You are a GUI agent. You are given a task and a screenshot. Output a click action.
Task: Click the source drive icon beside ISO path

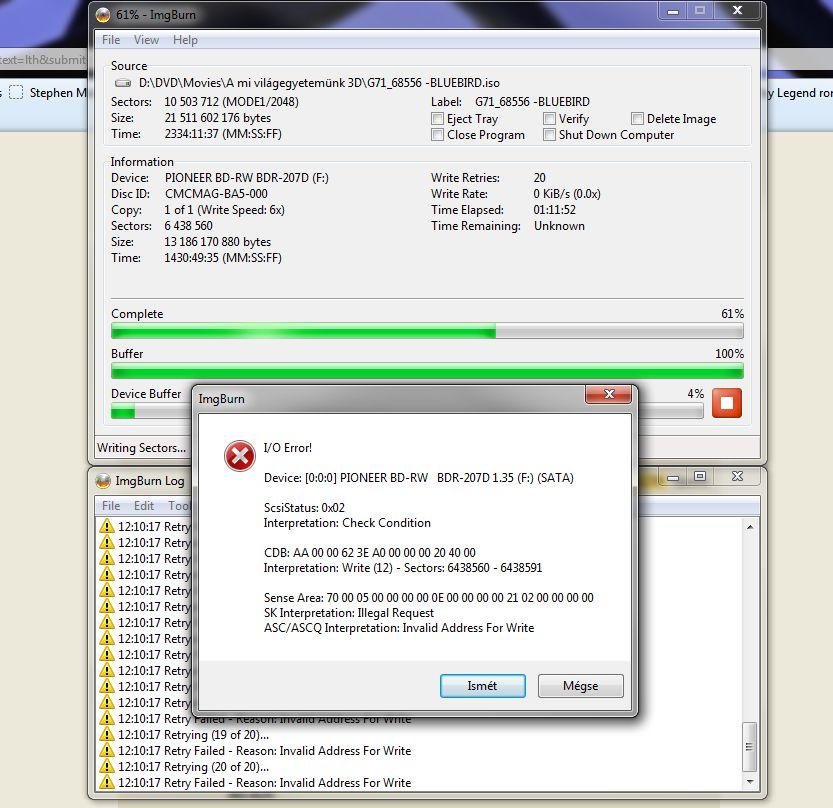tap(123, 83)
